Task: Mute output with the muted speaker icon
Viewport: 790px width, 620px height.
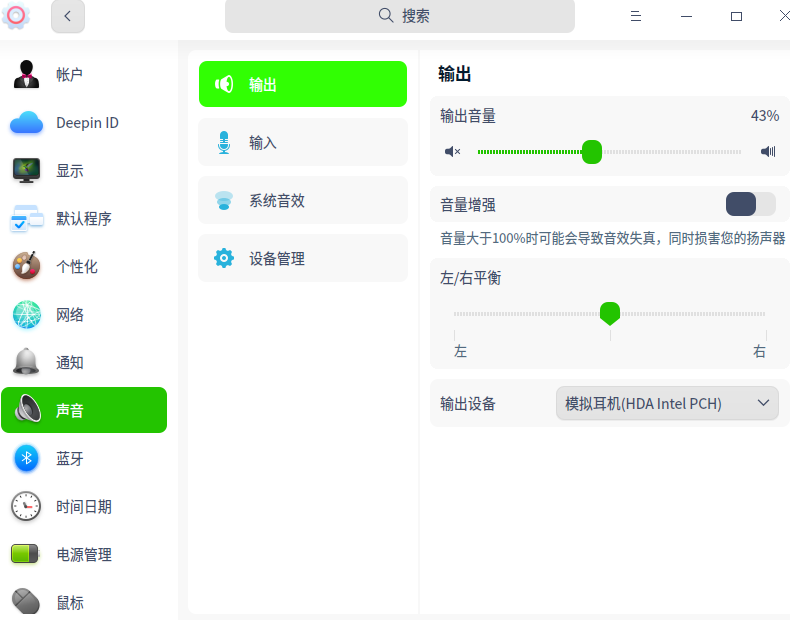Action: (452, 151)
